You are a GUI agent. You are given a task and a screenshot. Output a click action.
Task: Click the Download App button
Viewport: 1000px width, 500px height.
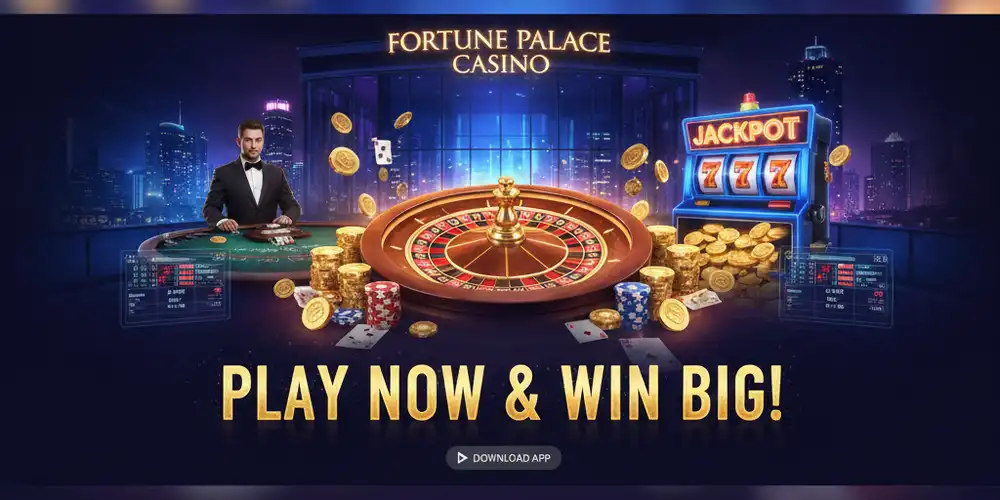[503, 458]
